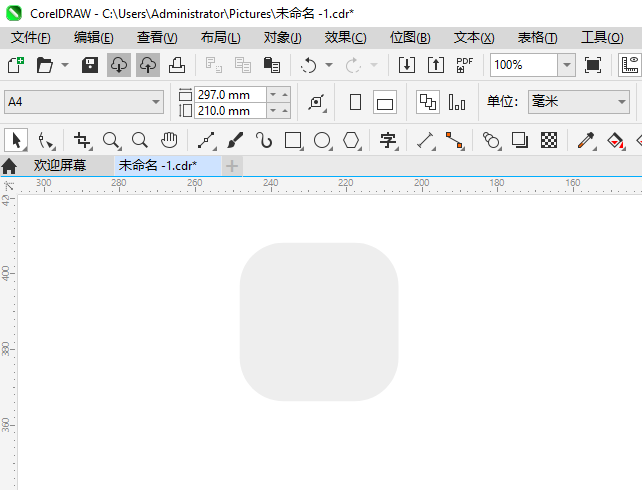Undo the last action

tap(309, 65)
